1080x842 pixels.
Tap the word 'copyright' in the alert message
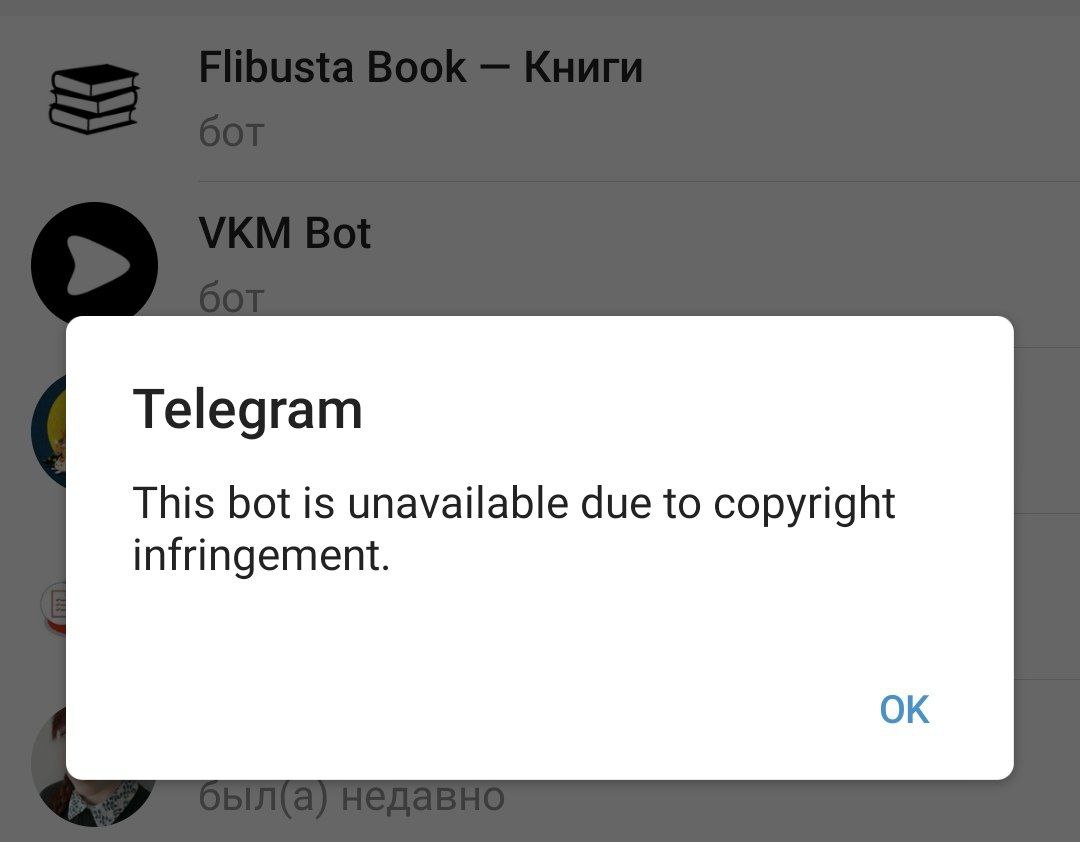coord(804,504)
